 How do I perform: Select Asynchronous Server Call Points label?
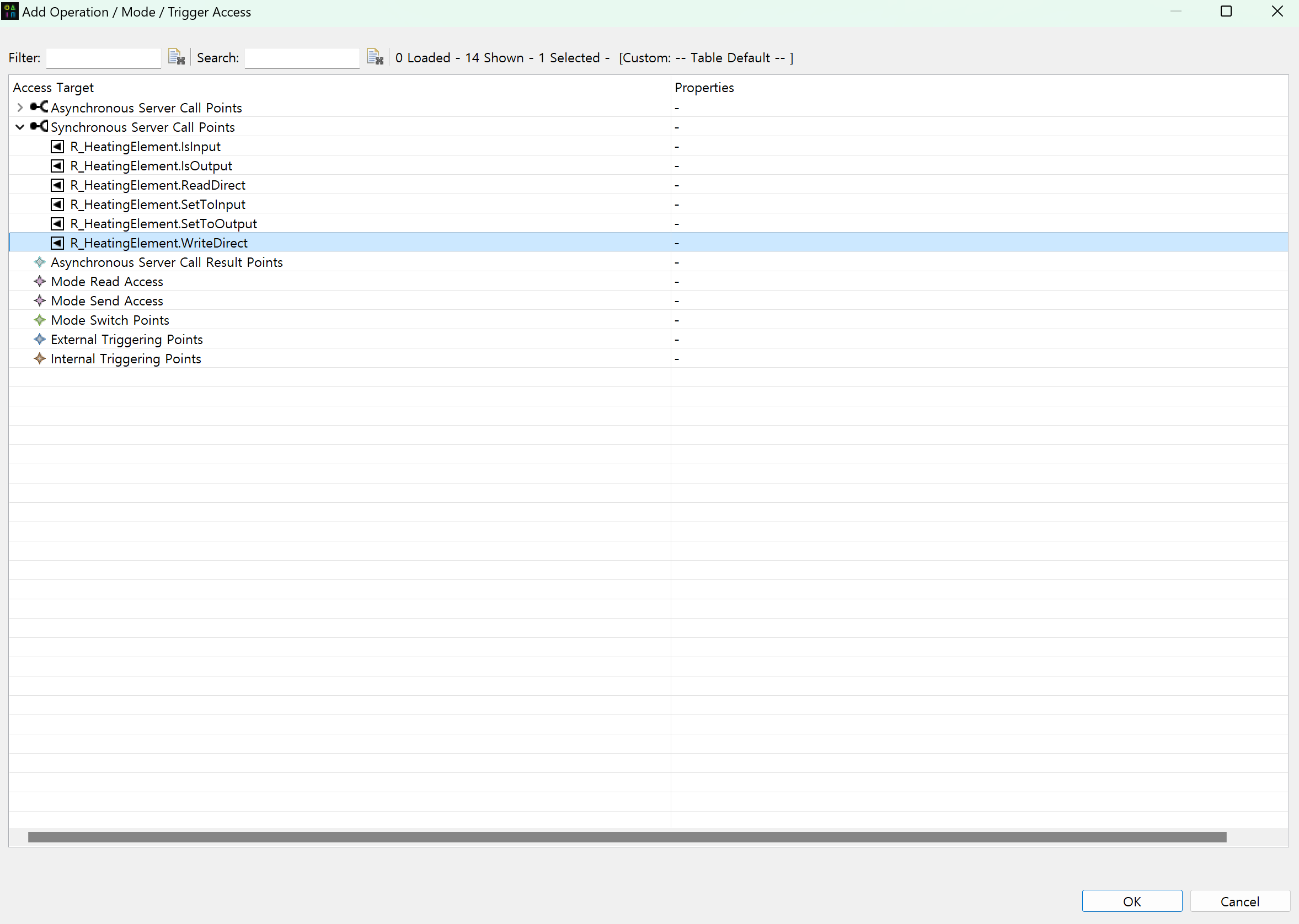tap(146, 108)
